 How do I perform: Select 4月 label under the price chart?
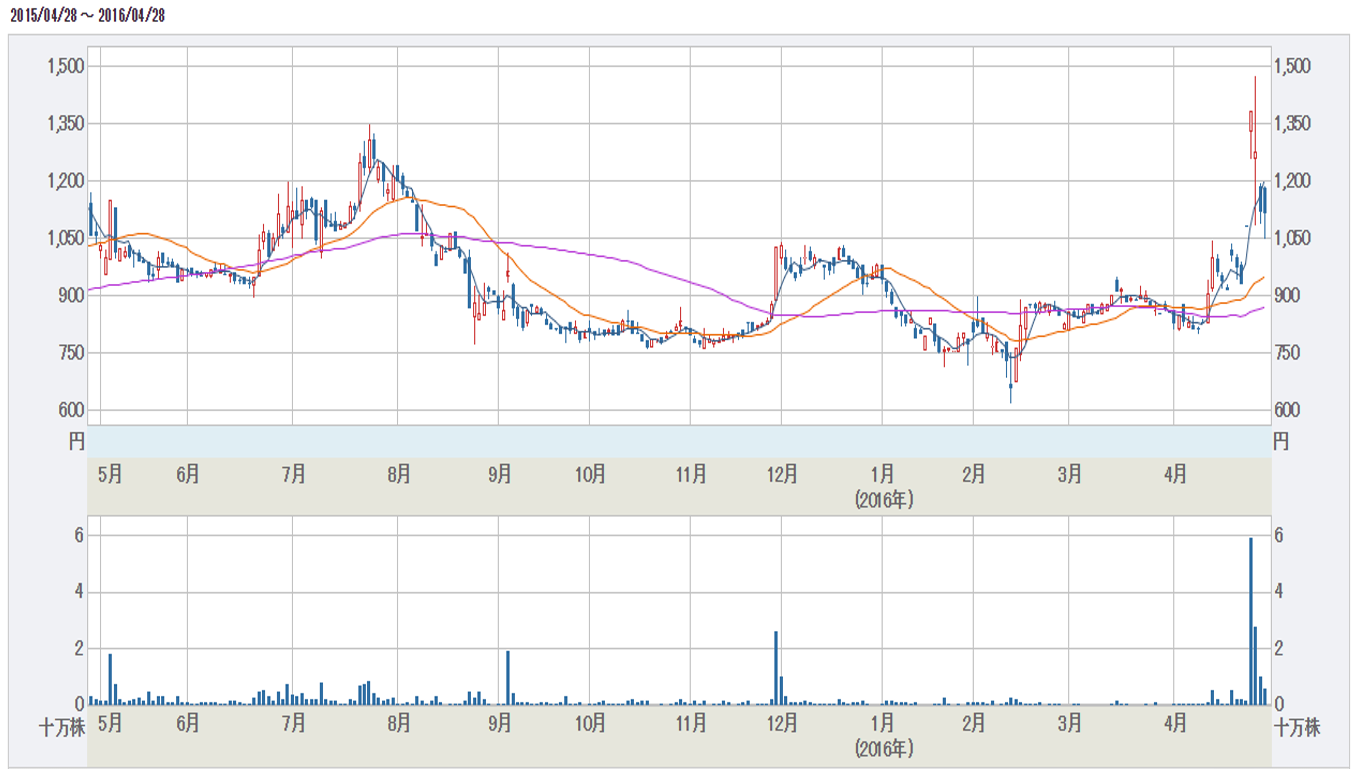click(x=1175, y=474)
